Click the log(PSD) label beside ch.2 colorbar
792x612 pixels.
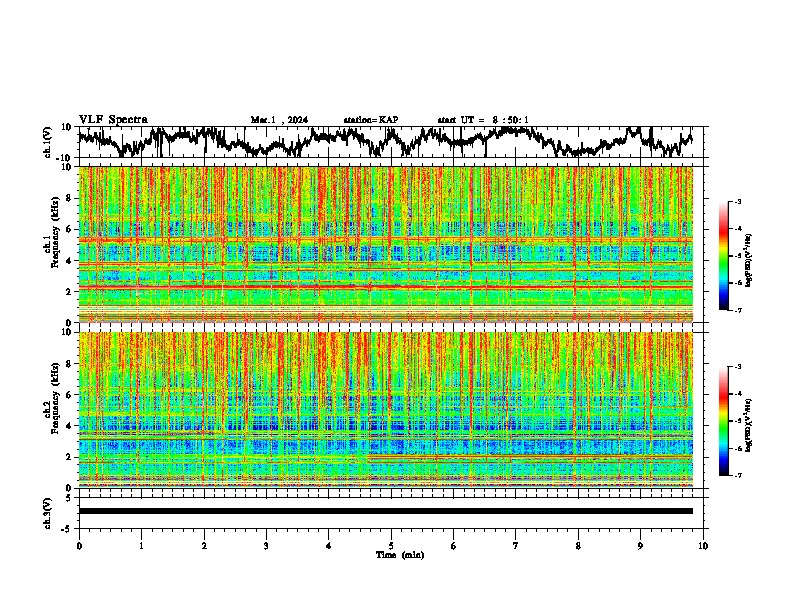(749, 425)
